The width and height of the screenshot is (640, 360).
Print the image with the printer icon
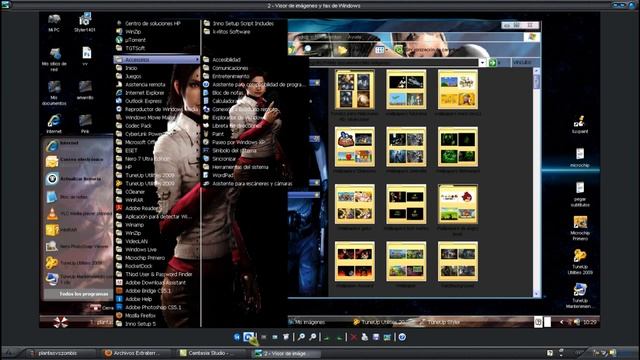pyautogui.click(x=364, y=337)
